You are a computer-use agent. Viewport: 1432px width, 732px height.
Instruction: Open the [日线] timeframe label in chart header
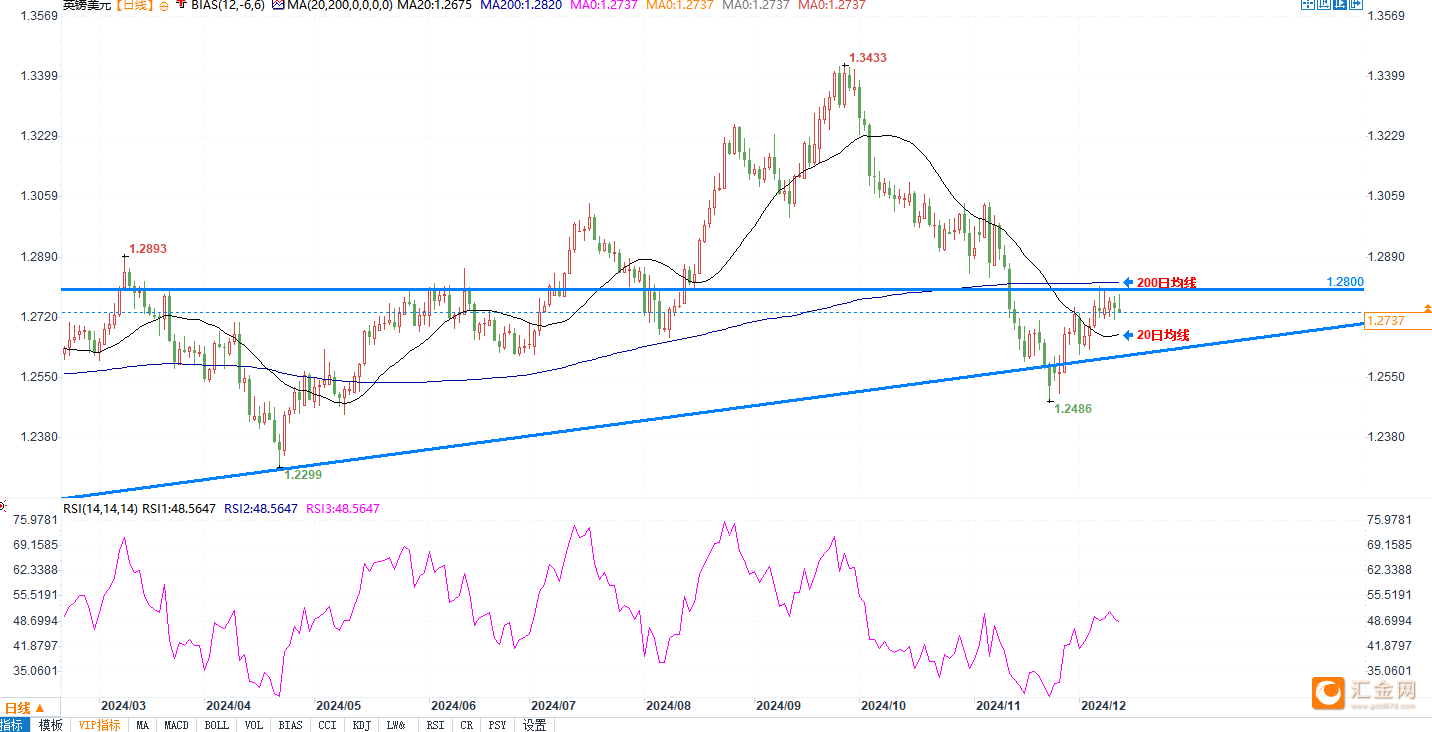(x=134, y=5)
